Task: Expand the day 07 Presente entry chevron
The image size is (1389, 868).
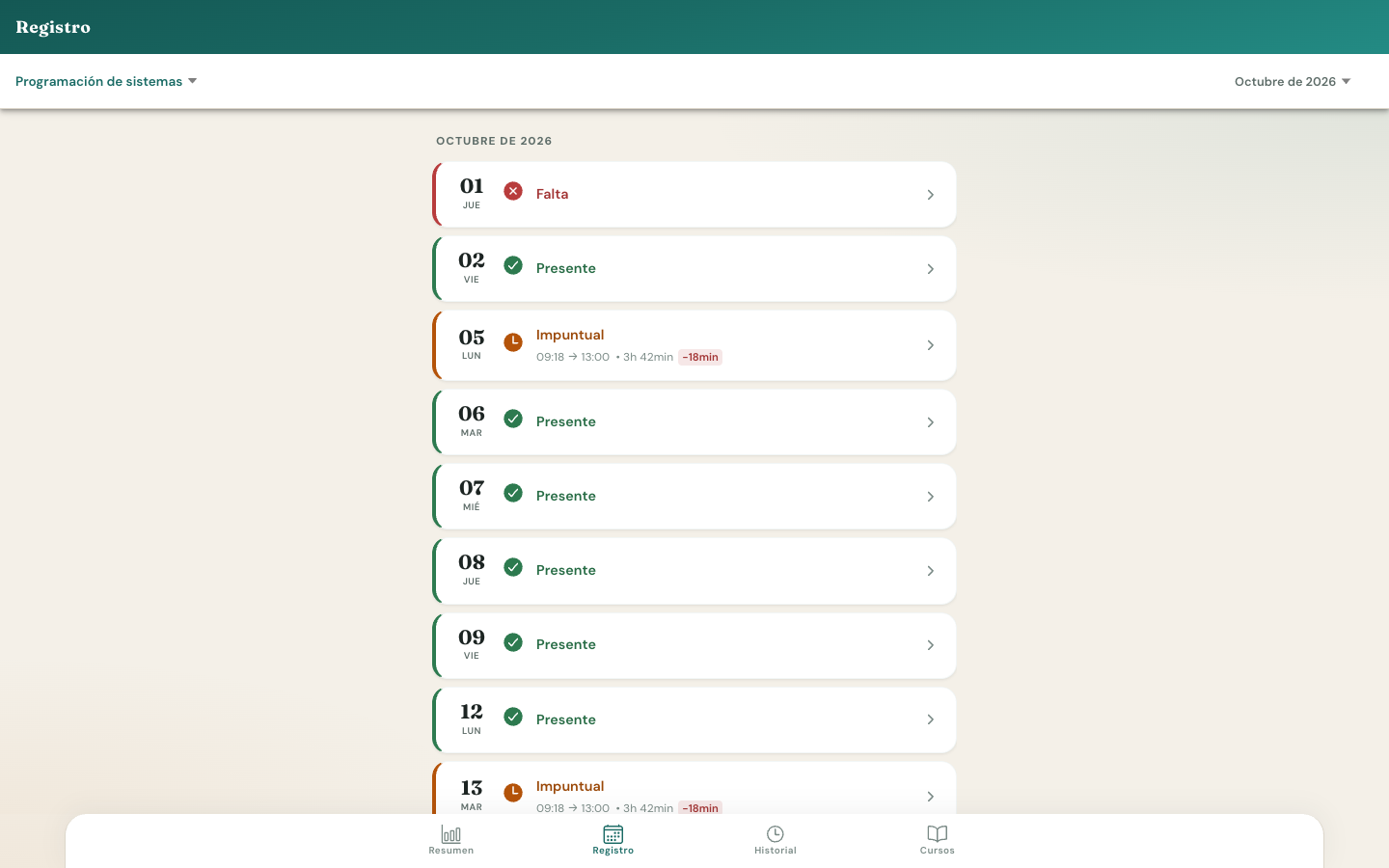Action: click(x=931, y=497)
